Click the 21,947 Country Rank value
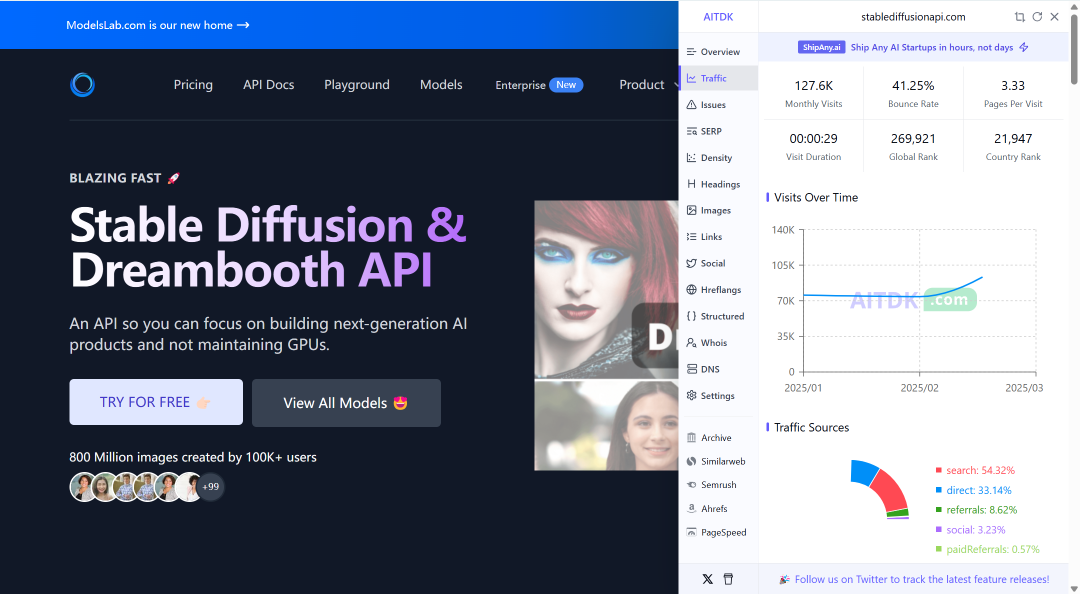1080x594 pixels. (x=1012, y=139)
